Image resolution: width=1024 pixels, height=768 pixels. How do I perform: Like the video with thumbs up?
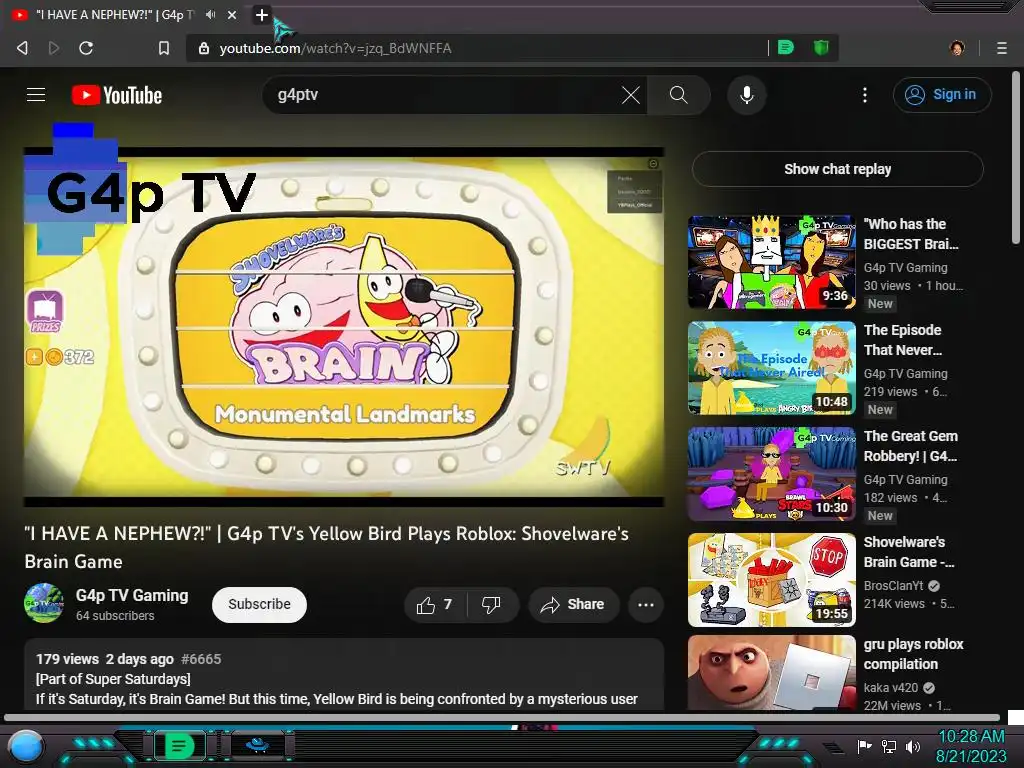click(x=435, y=605)
